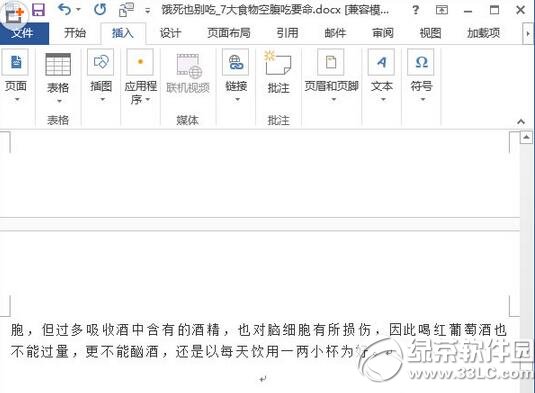Click the 媒体 group label
The height and width of the screenshot is (393, 535).
[187, 120]
